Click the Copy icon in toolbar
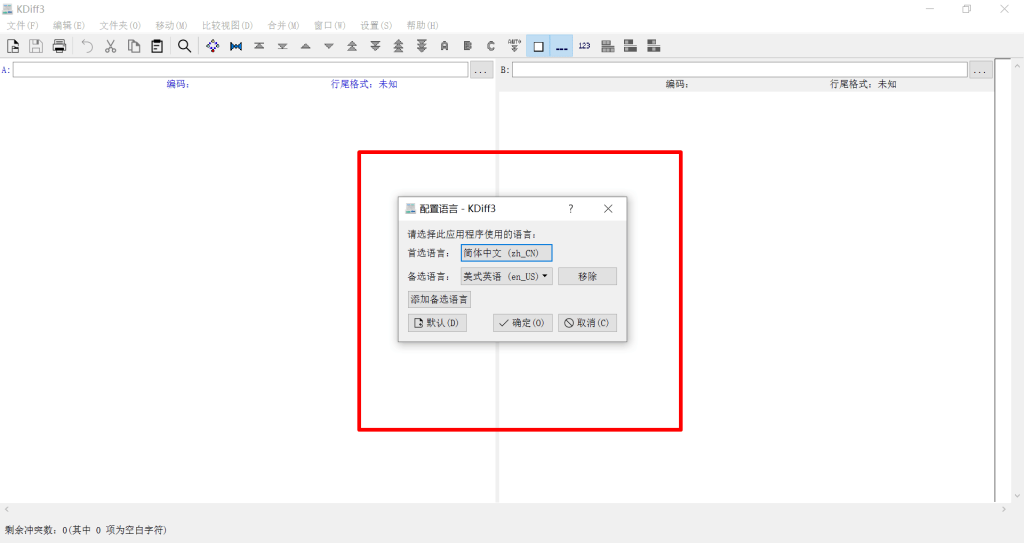 click(134, 46)
